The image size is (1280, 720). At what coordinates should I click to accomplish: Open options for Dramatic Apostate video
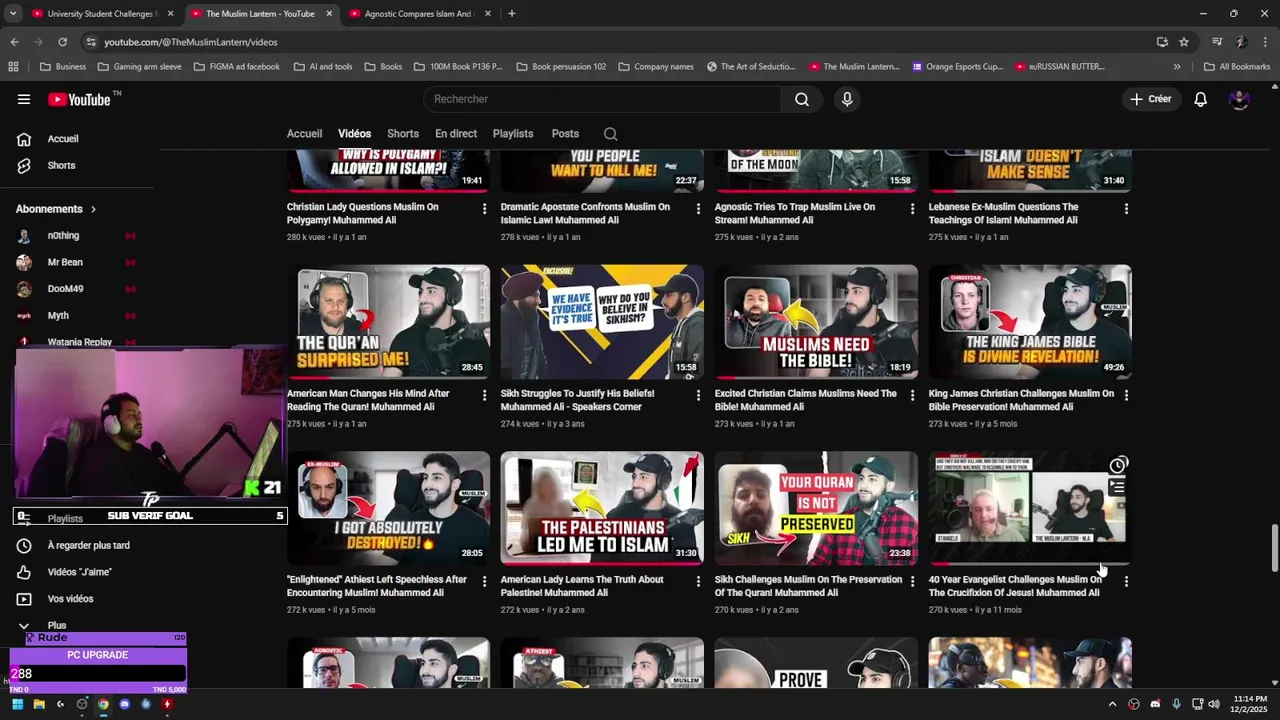[698, 209]
